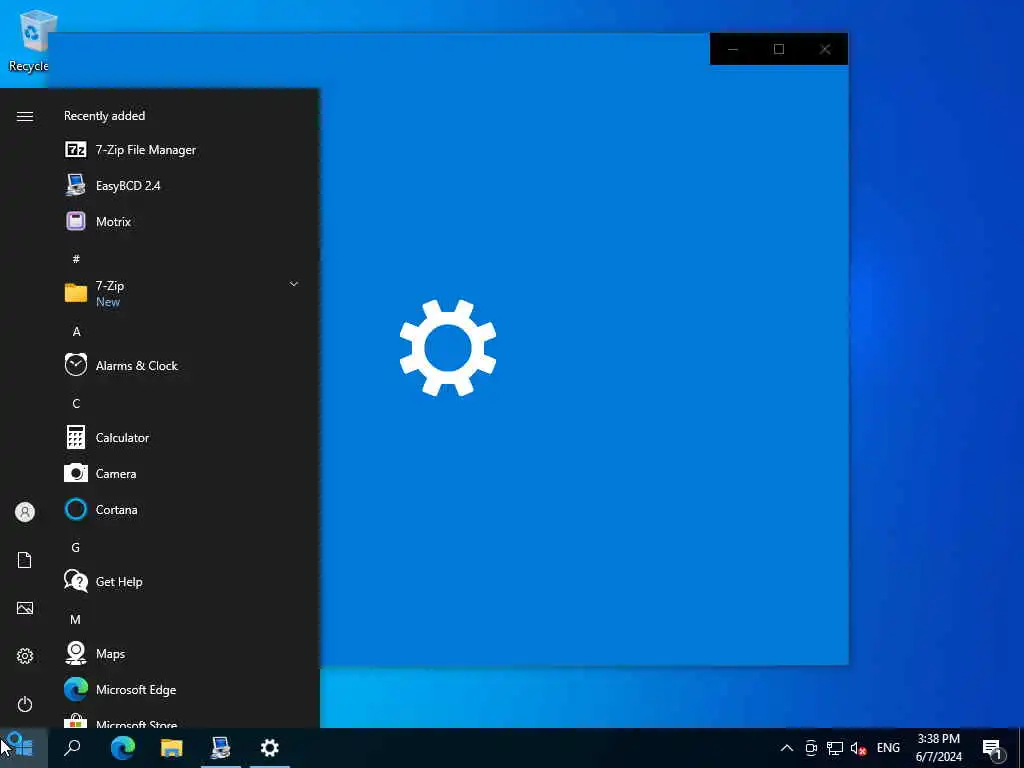Viewport: 1024px width, 768px height.
Task: Jump to letter C section header
Action: [76, 404]
